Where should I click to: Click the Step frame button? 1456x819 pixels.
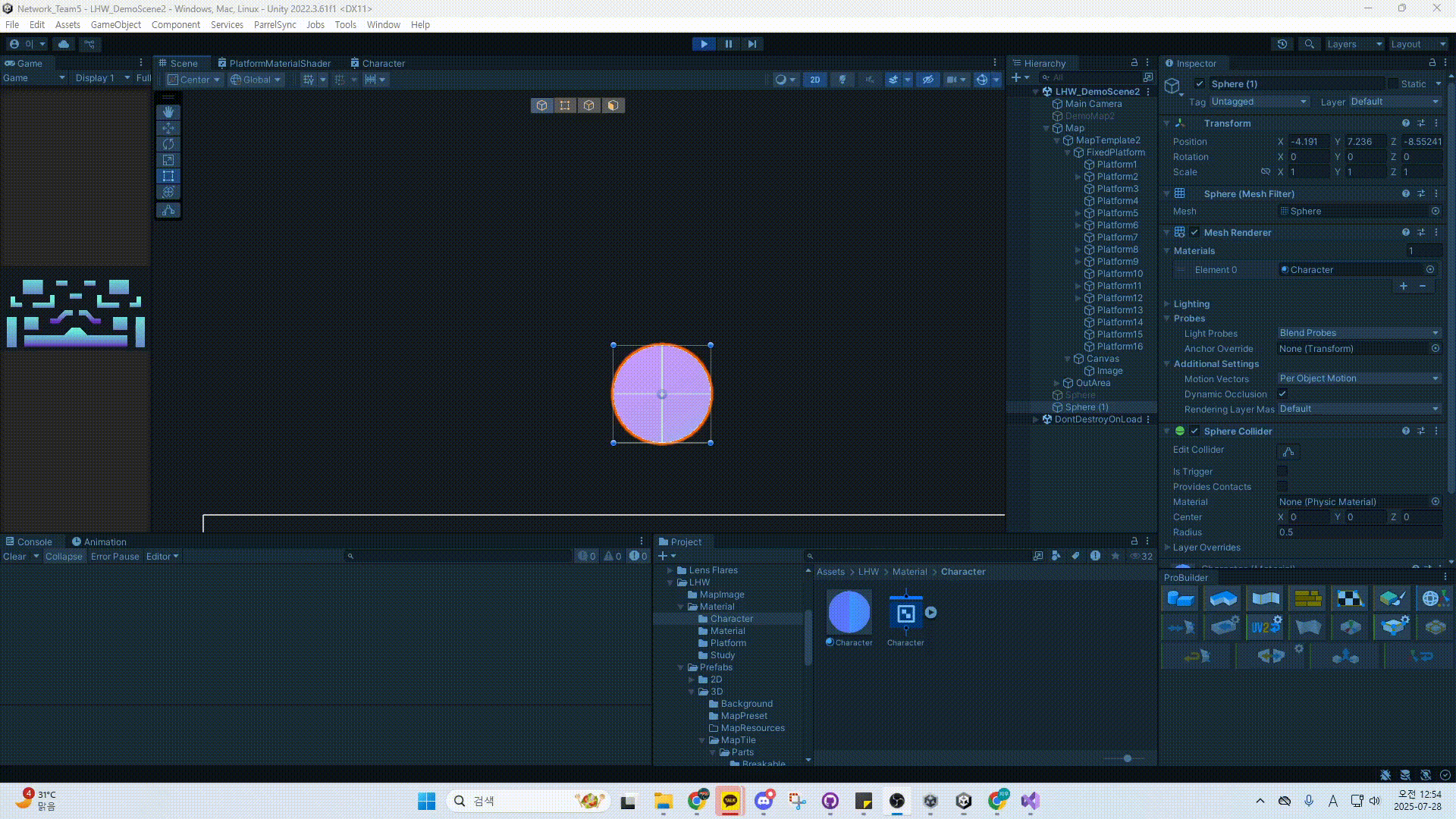752,44
